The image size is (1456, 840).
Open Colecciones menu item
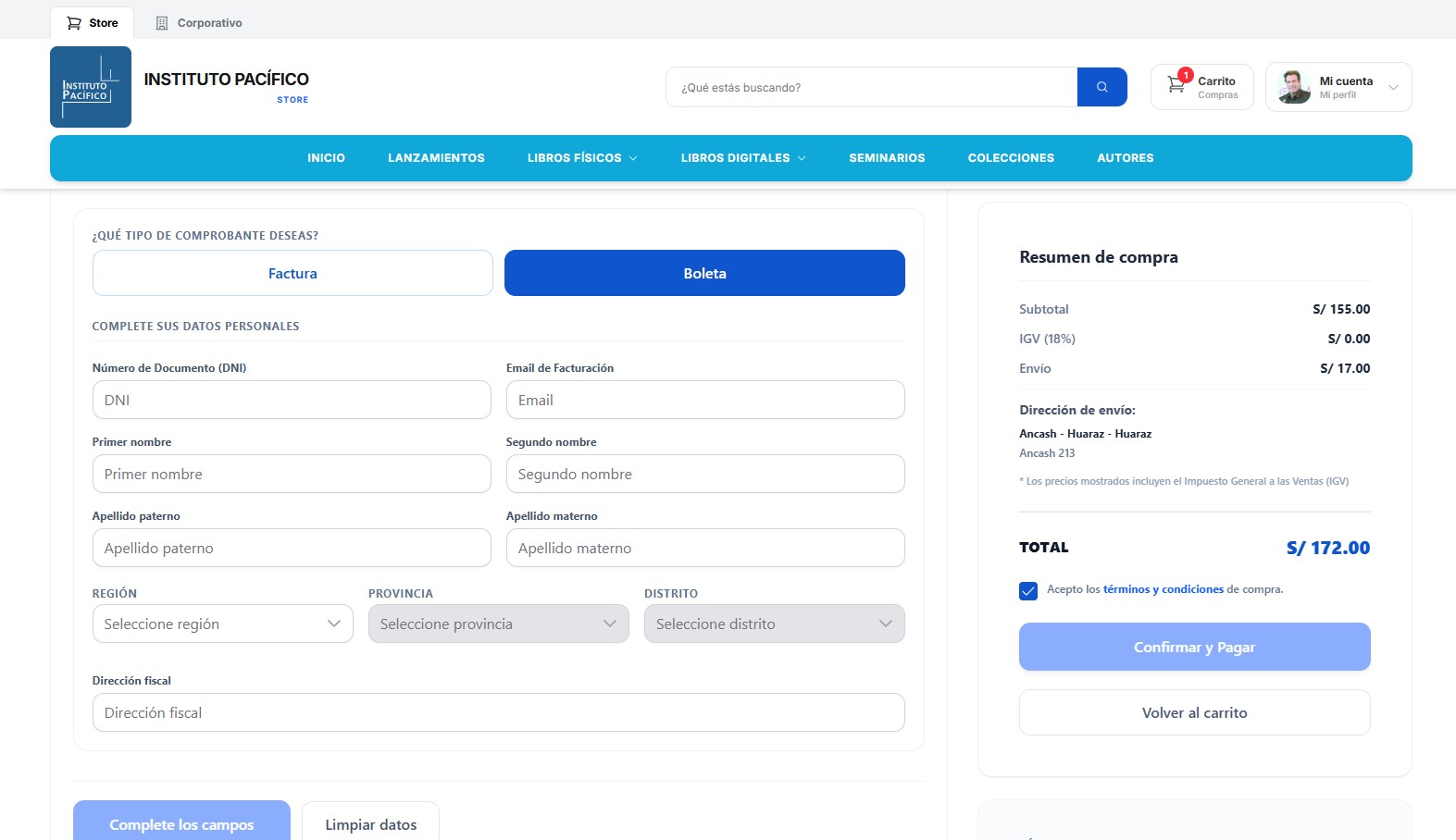click(x=1011, y=158)
